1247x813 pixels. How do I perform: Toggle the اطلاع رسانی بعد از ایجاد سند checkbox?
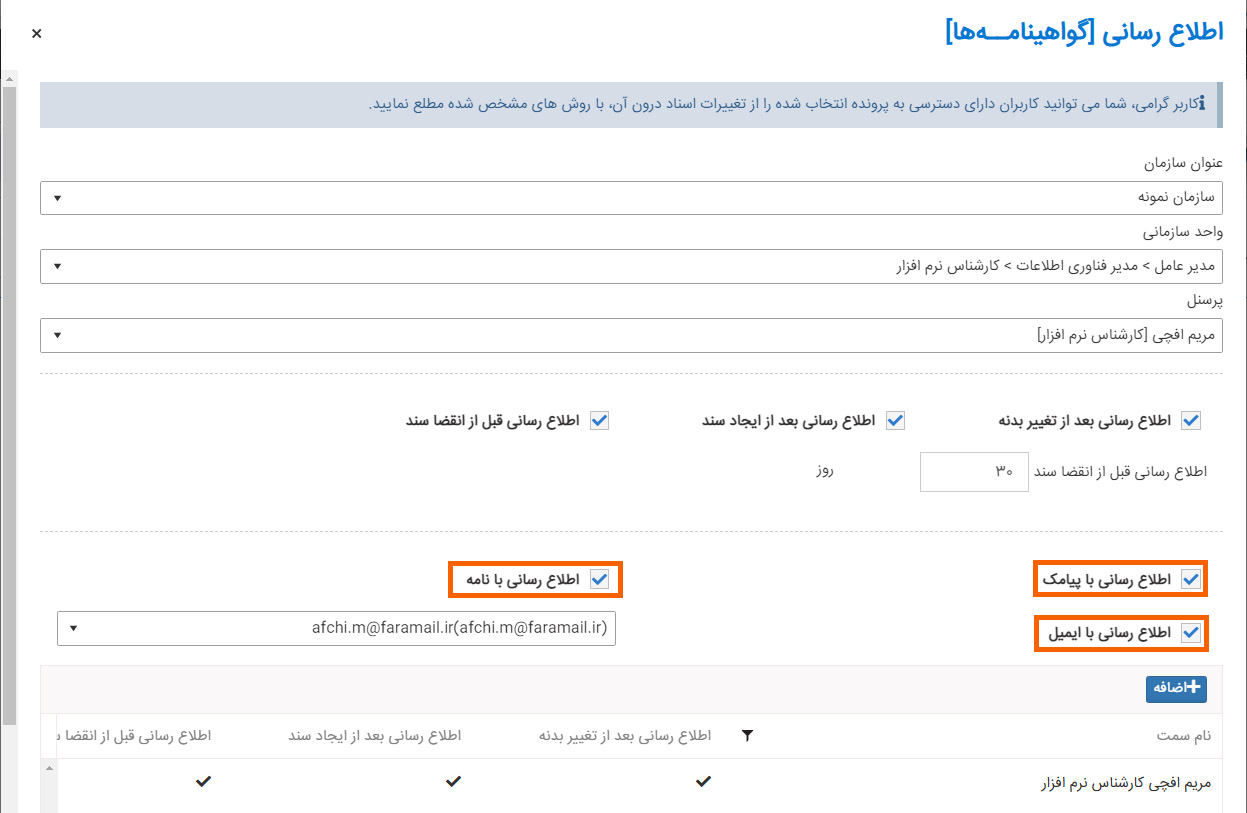[897, 420]
